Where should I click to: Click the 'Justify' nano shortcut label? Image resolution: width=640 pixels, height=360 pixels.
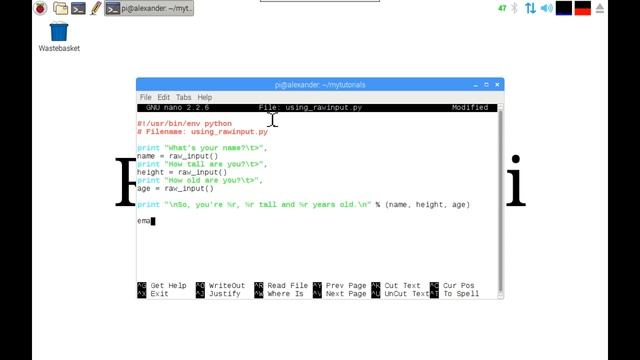224,293
